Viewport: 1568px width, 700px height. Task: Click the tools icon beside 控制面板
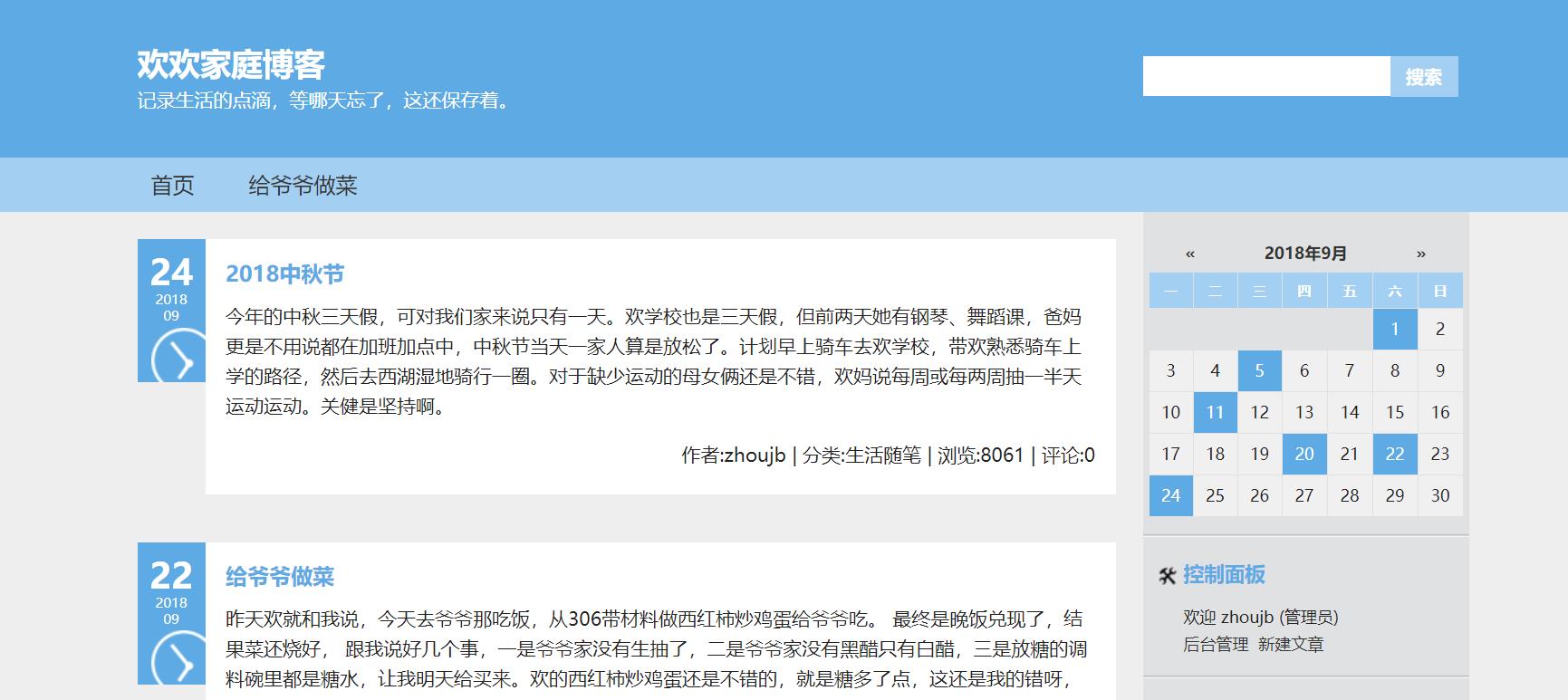point(1167,575)
